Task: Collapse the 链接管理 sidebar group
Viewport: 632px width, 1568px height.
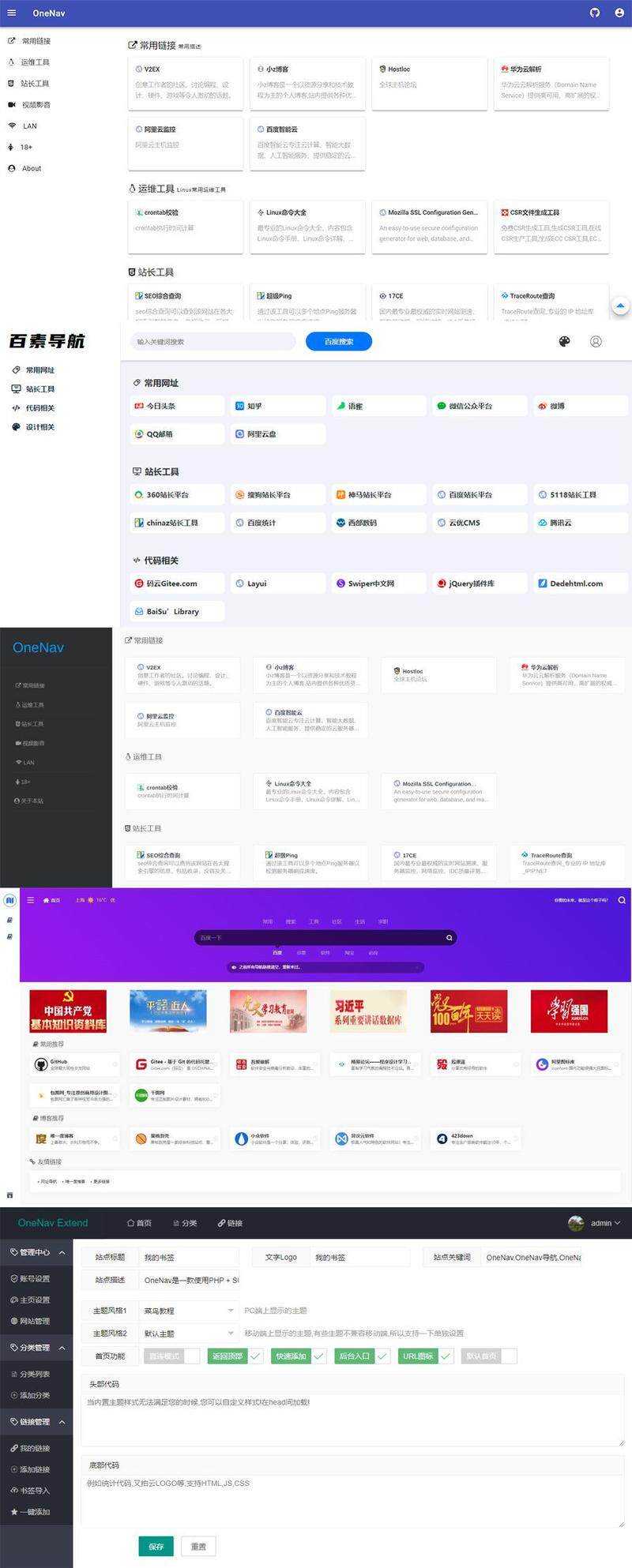Action: click(36, 1422)
